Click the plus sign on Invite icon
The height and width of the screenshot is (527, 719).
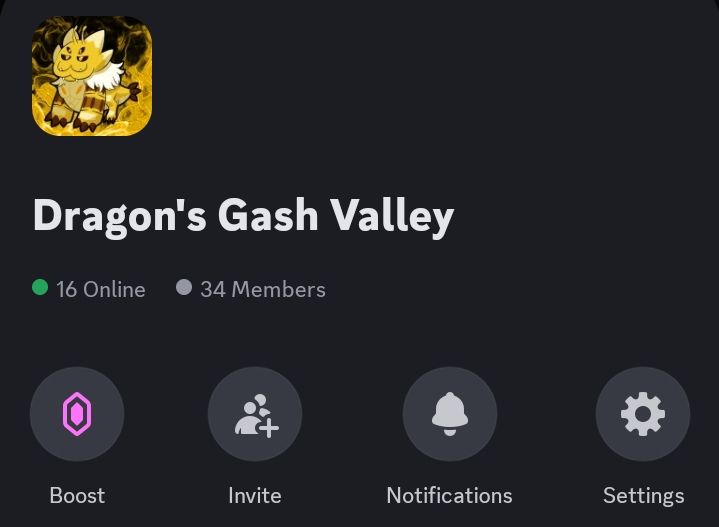point(269,428)
